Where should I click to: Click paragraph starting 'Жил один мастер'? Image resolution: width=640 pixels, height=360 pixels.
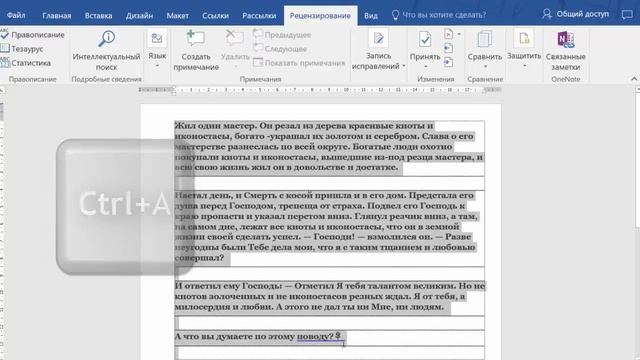(329, 147)
